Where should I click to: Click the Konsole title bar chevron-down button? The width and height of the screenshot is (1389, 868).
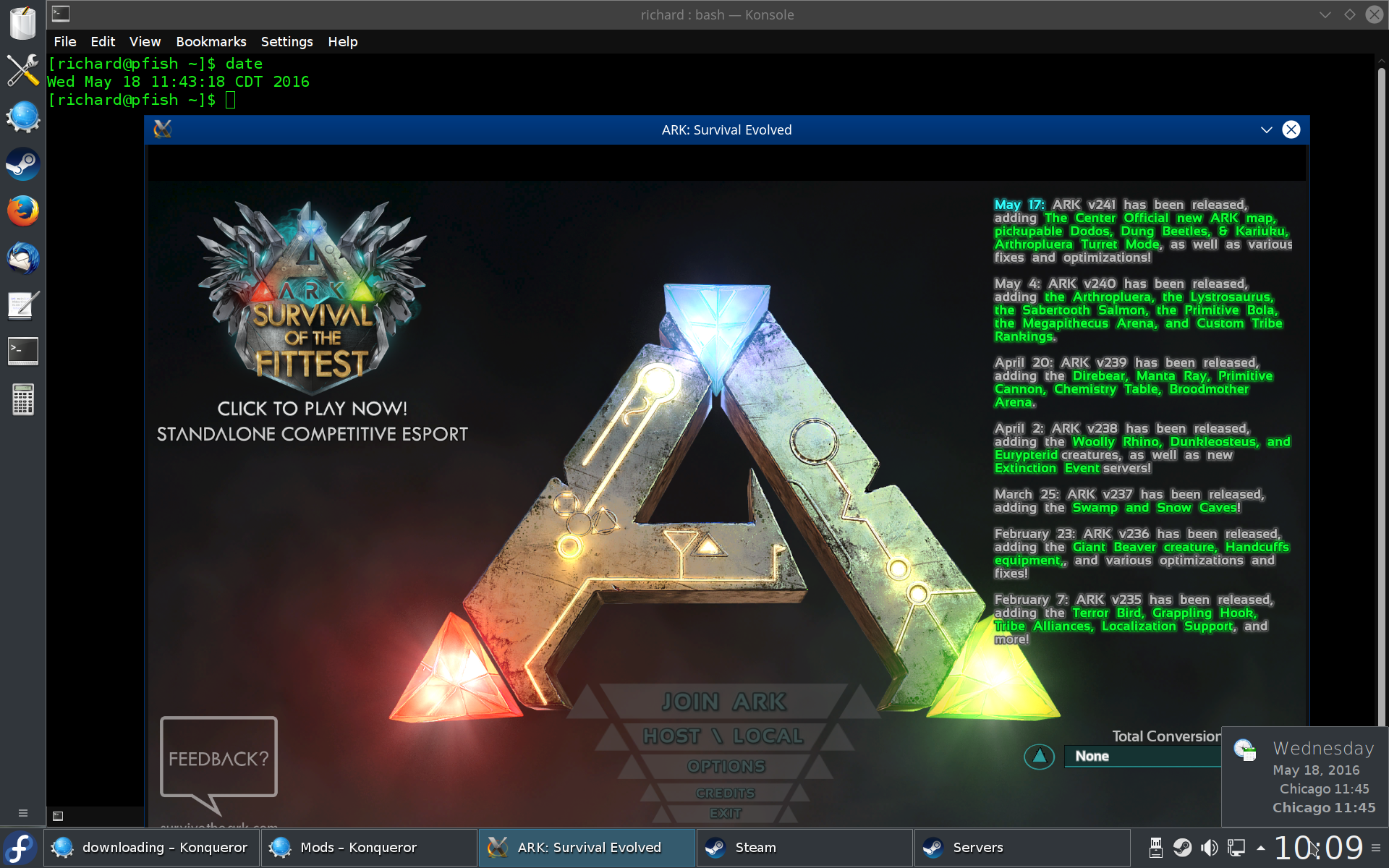click(1325, 14)
